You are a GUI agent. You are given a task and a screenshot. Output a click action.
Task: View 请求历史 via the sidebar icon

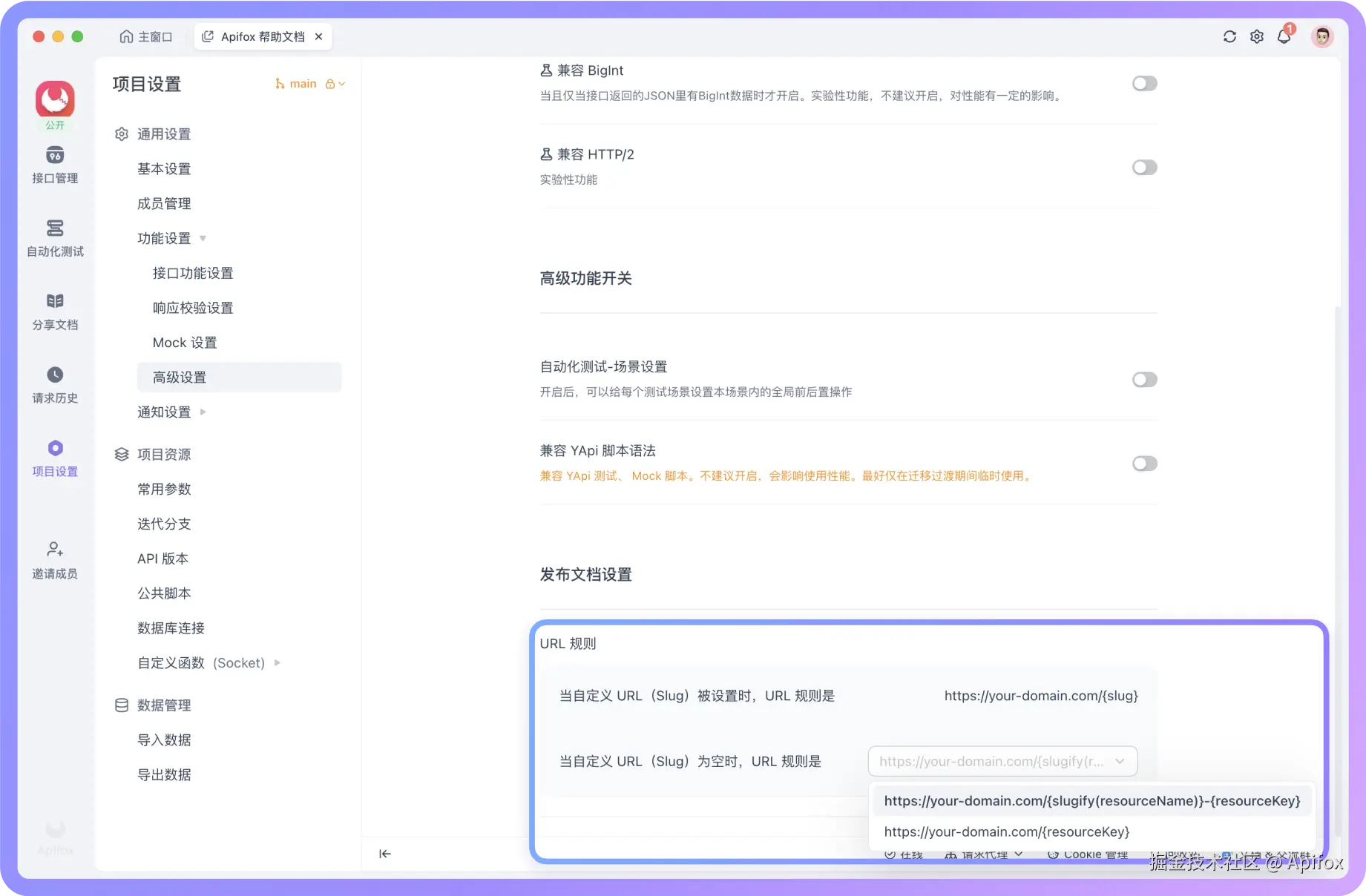[x=54, y=383]
